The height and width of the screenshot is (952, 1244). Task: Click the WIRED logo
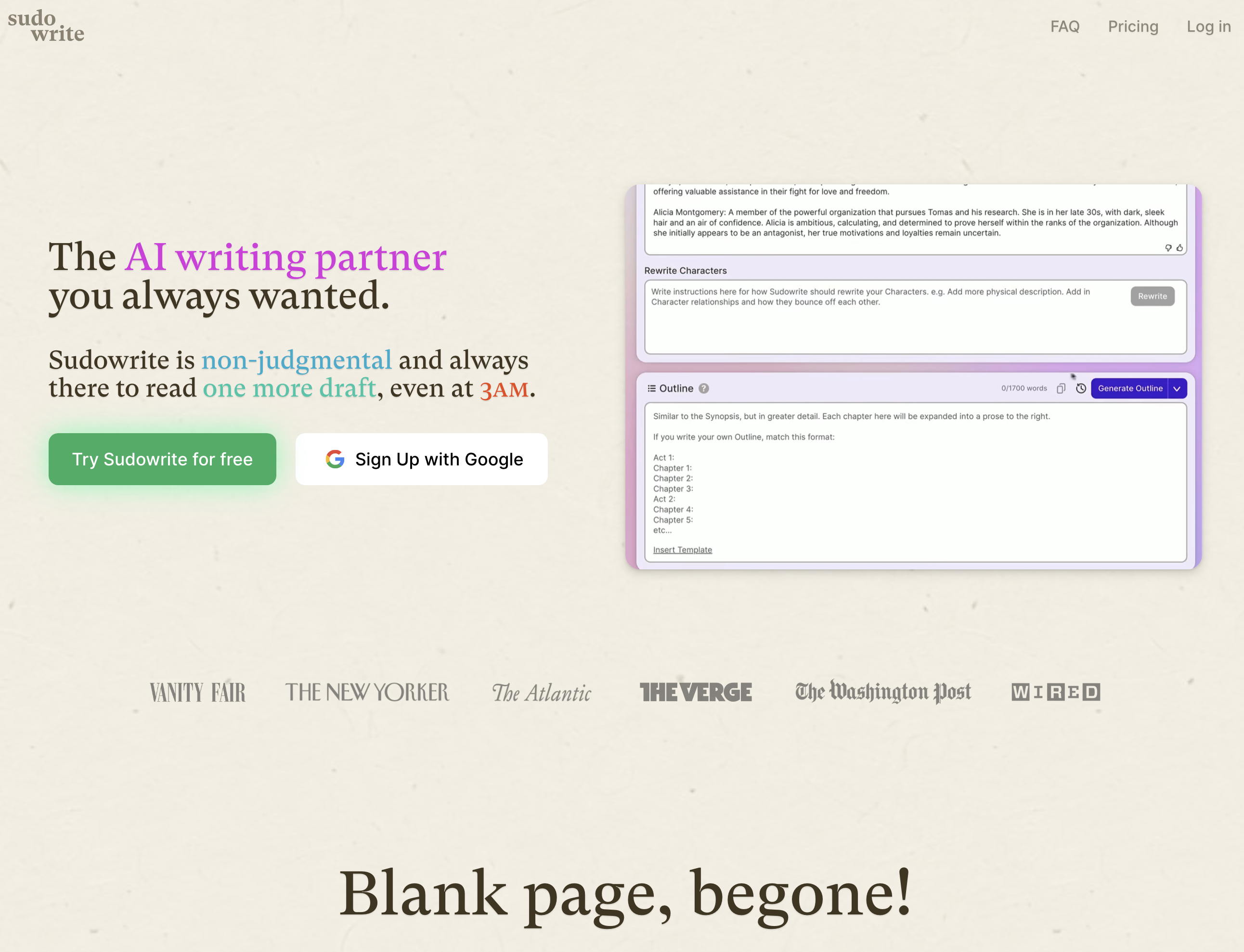1056,693
